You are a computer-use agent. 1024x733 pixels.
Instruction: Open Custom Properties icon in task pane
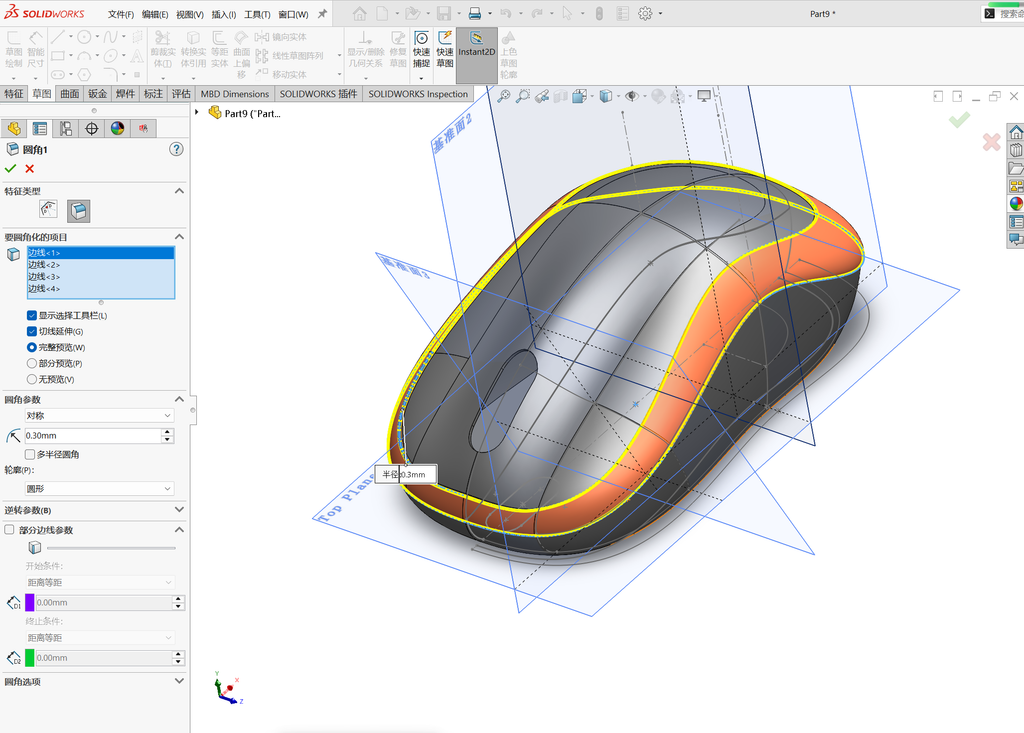[x=1016, y=222]
